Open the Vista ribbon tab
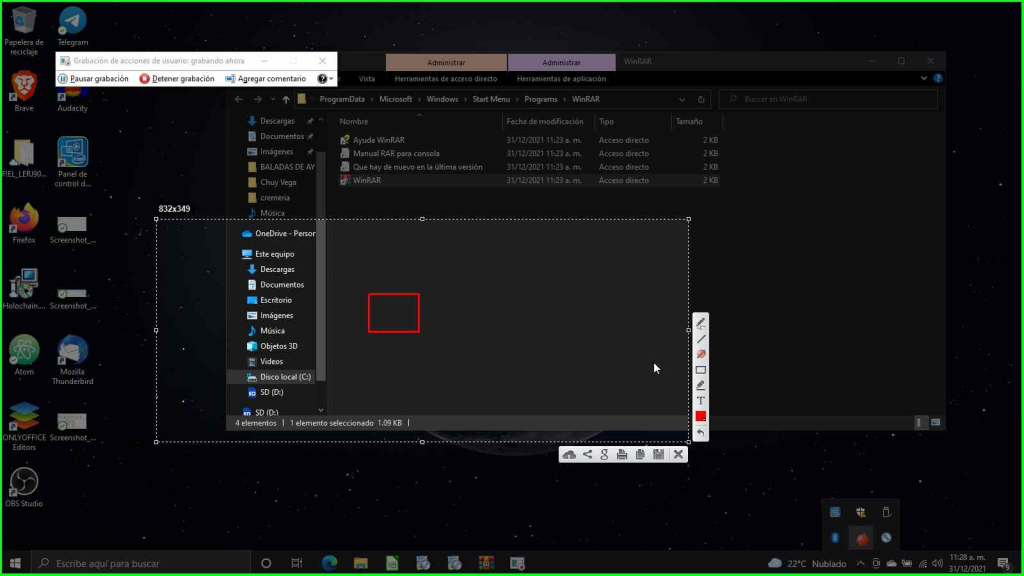Image resolution: width=1024 pixels, height=576 pixels. (367, 78)
